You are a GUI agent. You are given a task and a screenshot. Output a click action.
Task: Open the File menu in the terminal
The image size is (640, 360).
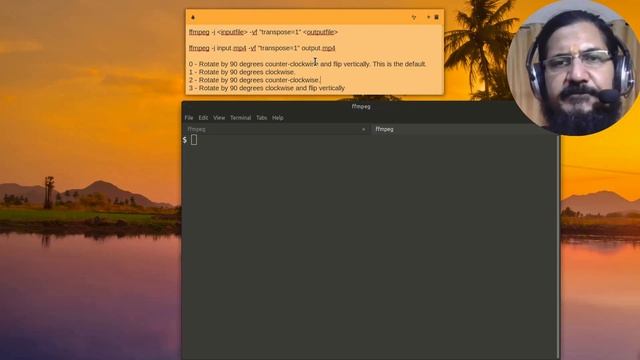coord(189,118)
